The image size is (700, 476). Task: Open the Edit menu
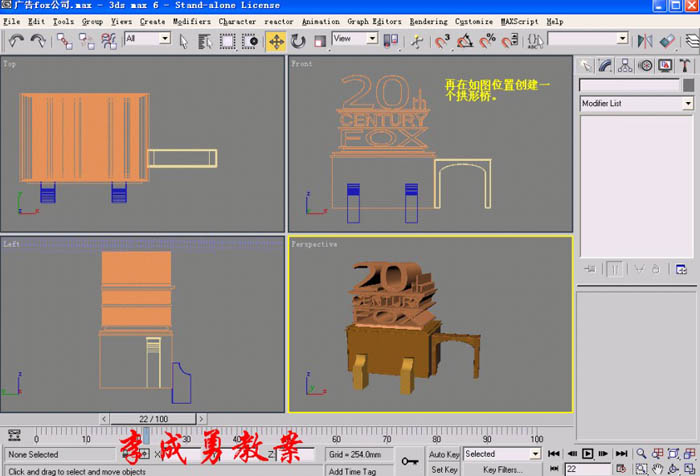coord(37,21)
